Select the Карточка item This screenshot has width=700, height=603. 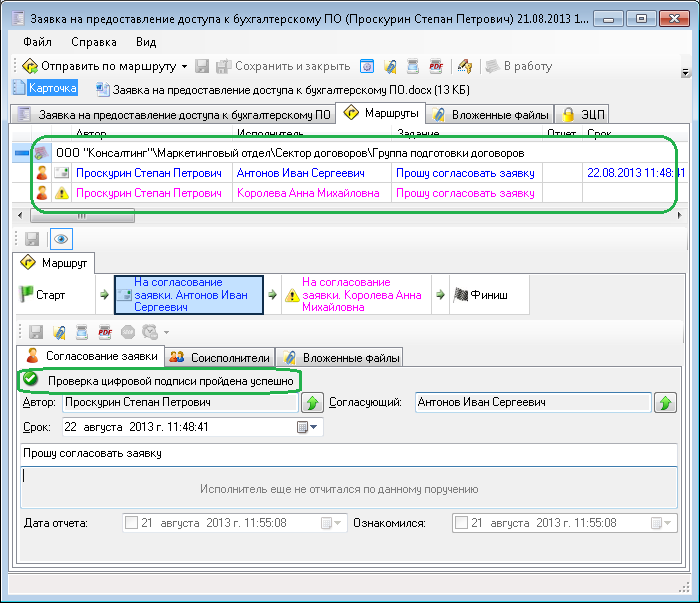46,87
